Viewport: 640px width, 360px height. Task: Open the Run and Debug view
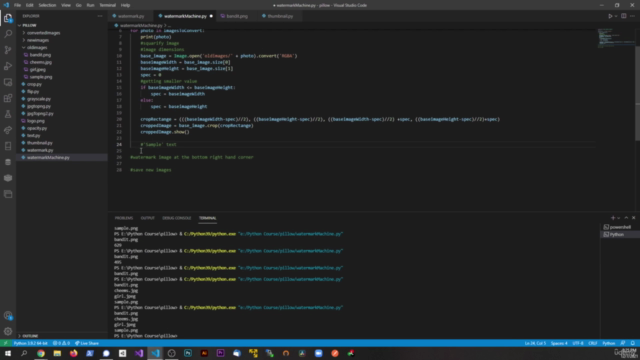(x=8, y=66)
